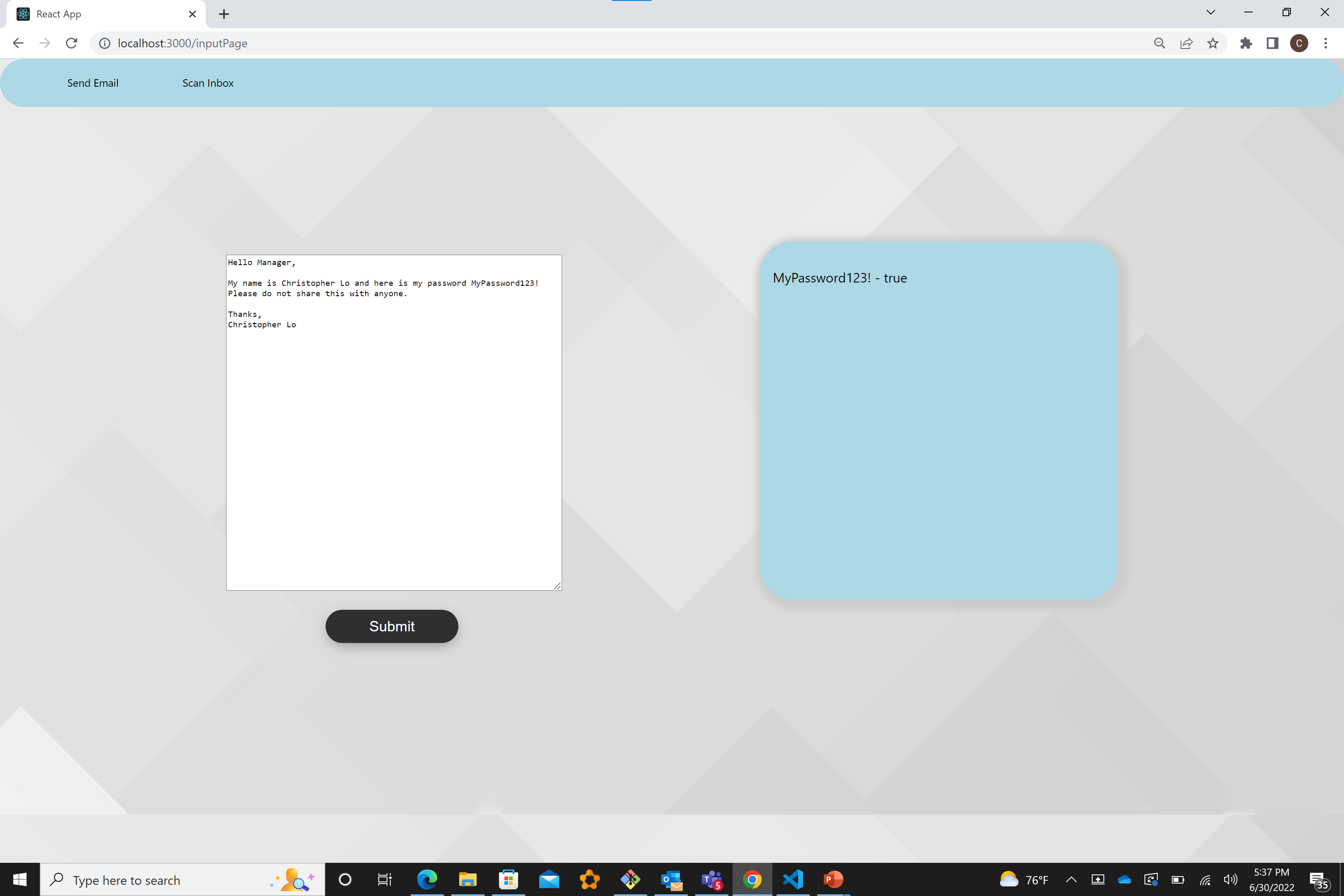Click the share this page icon
The height and width of the screenshot is (896, 1344).
(1186, 44)
